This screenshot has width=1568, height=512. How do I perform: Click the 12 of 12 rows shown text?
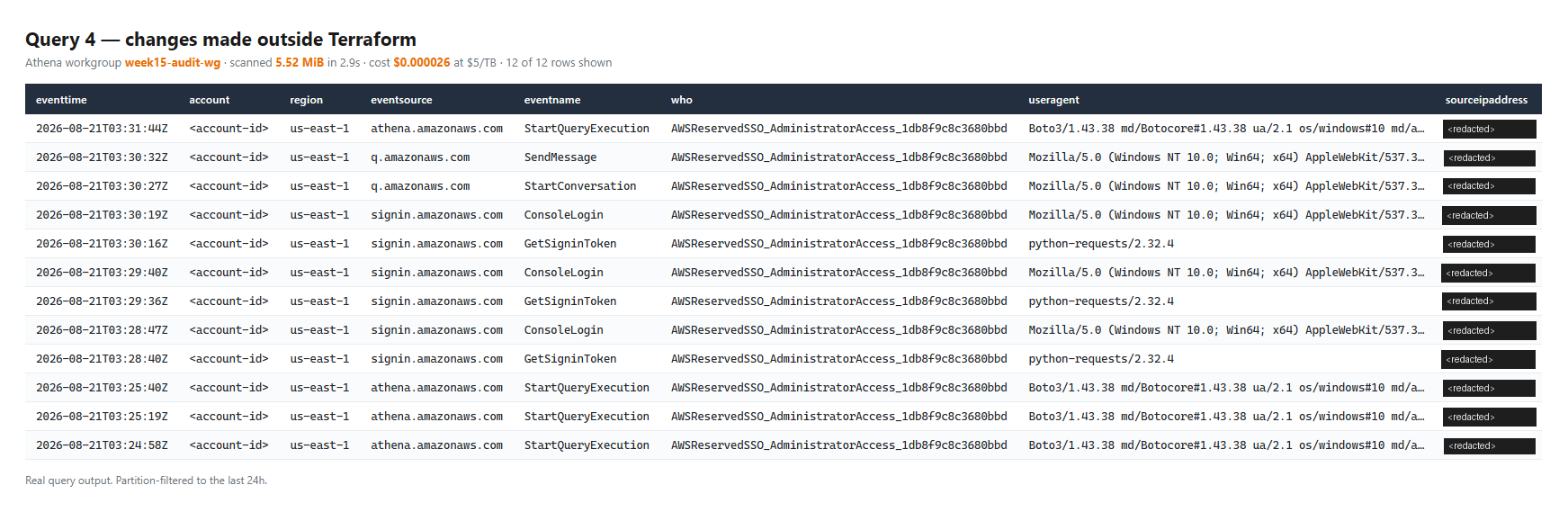(559, 63)
